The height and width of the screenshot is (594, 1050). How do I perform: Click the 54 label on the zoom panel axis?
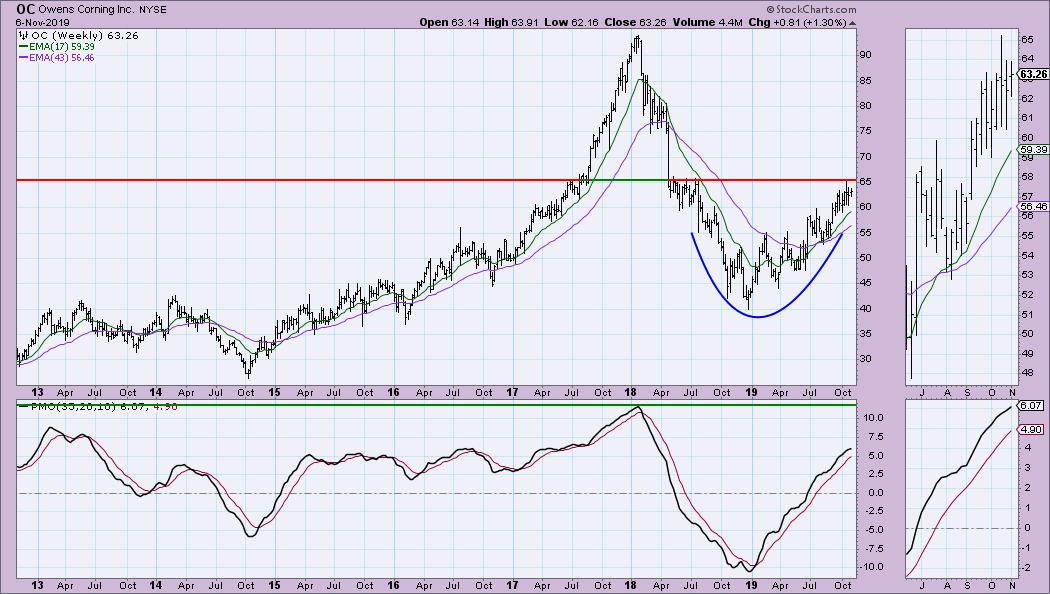[x=1027, y=256]
